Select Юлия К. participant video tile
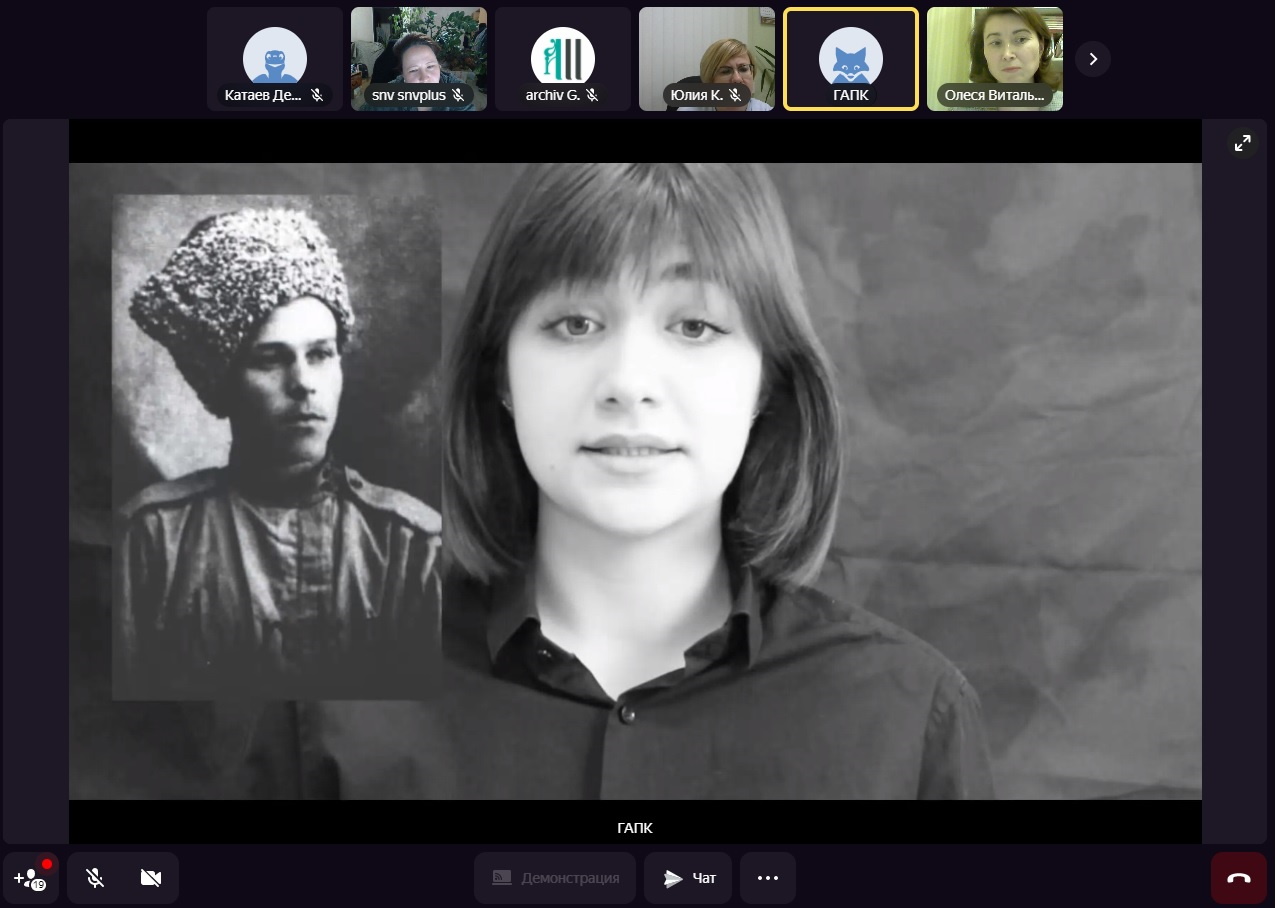 tap(706, 50)
